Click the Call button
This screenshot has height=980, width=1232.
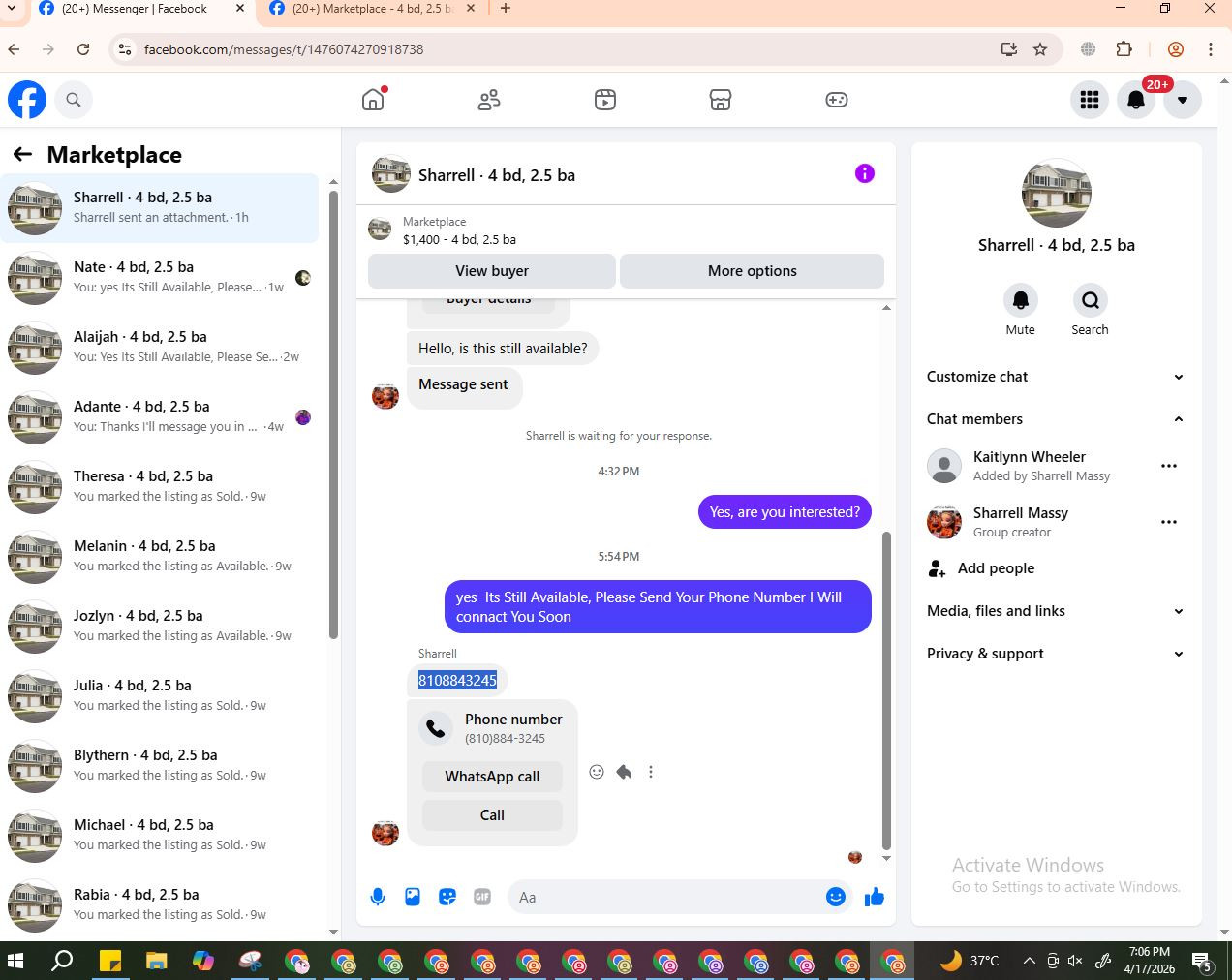pos(492,815)
